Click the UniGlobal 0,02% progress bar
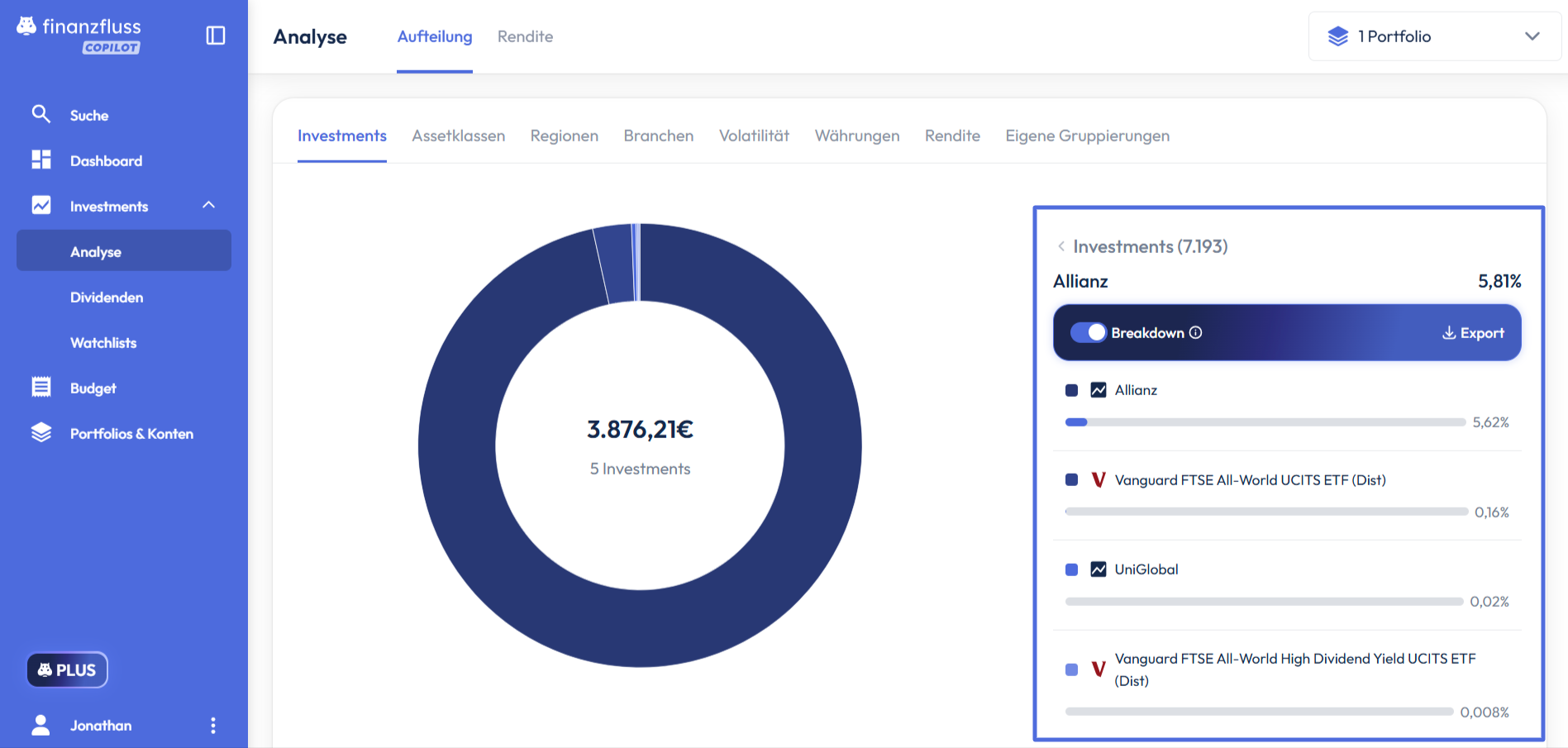The width and height of the screenshot is (1568, 748). [x=1265, y=602]
